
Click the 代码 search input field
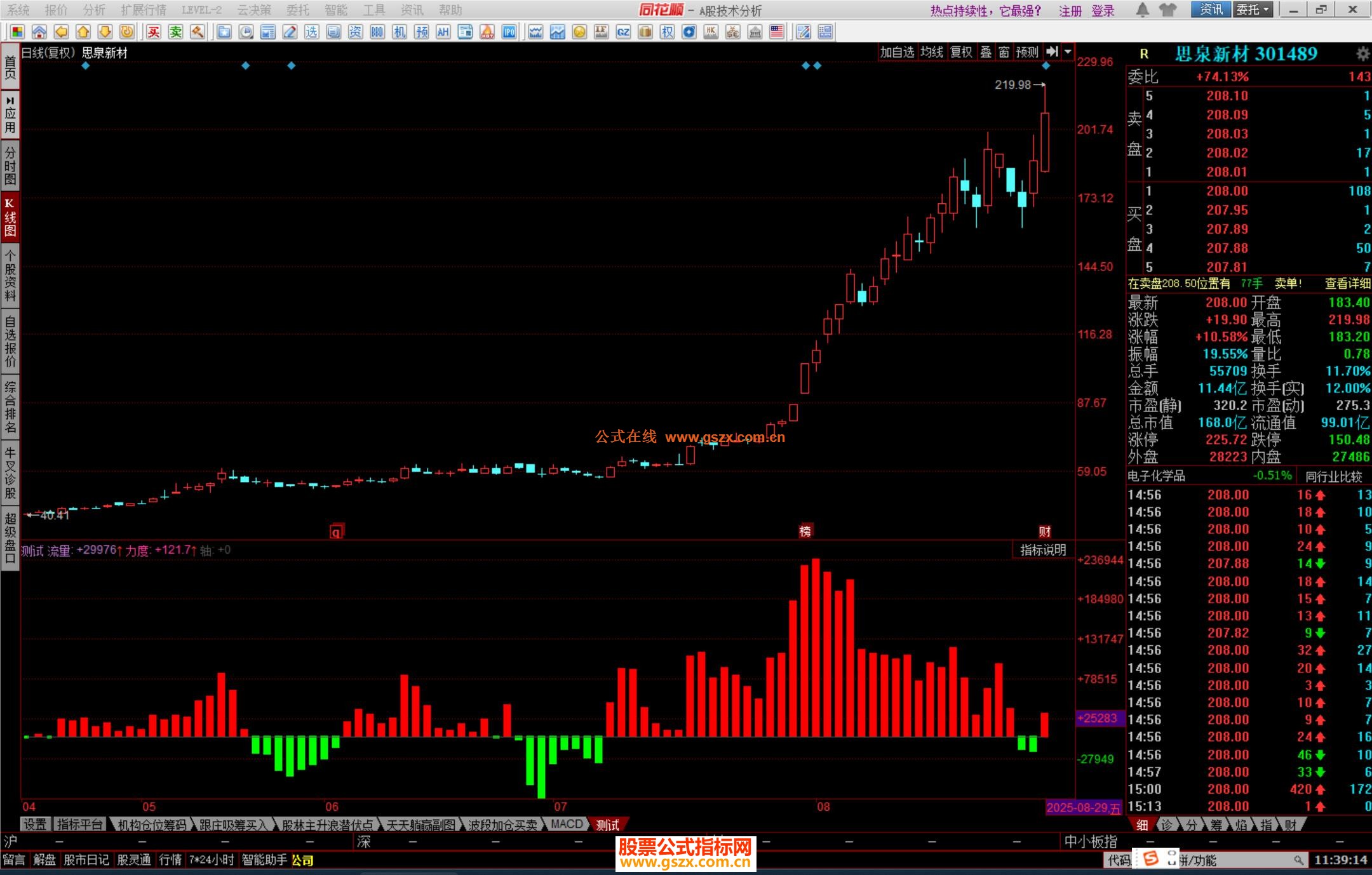[x=1239, y=860]
